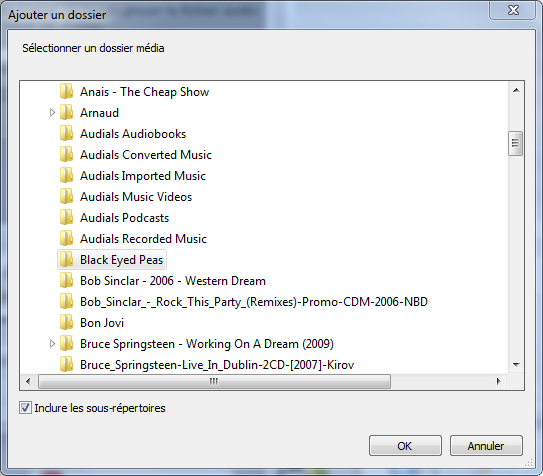
Task: Confirm selection with OK button
Action: pos(405,446)
